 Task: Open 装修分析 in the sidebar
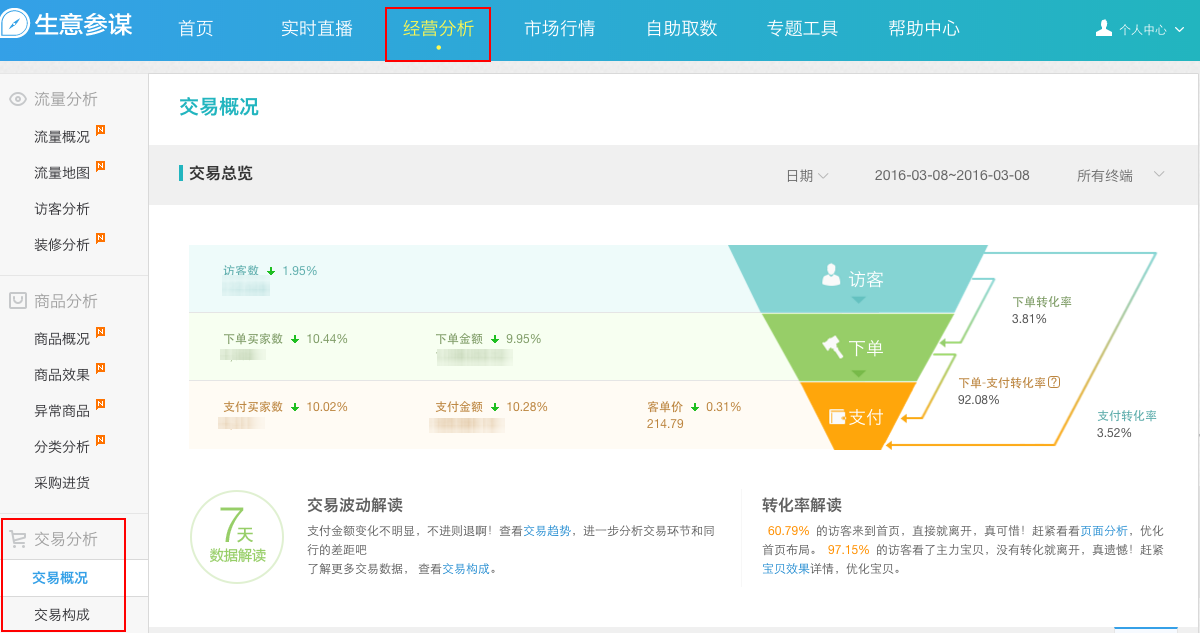[x=62, y=245]
